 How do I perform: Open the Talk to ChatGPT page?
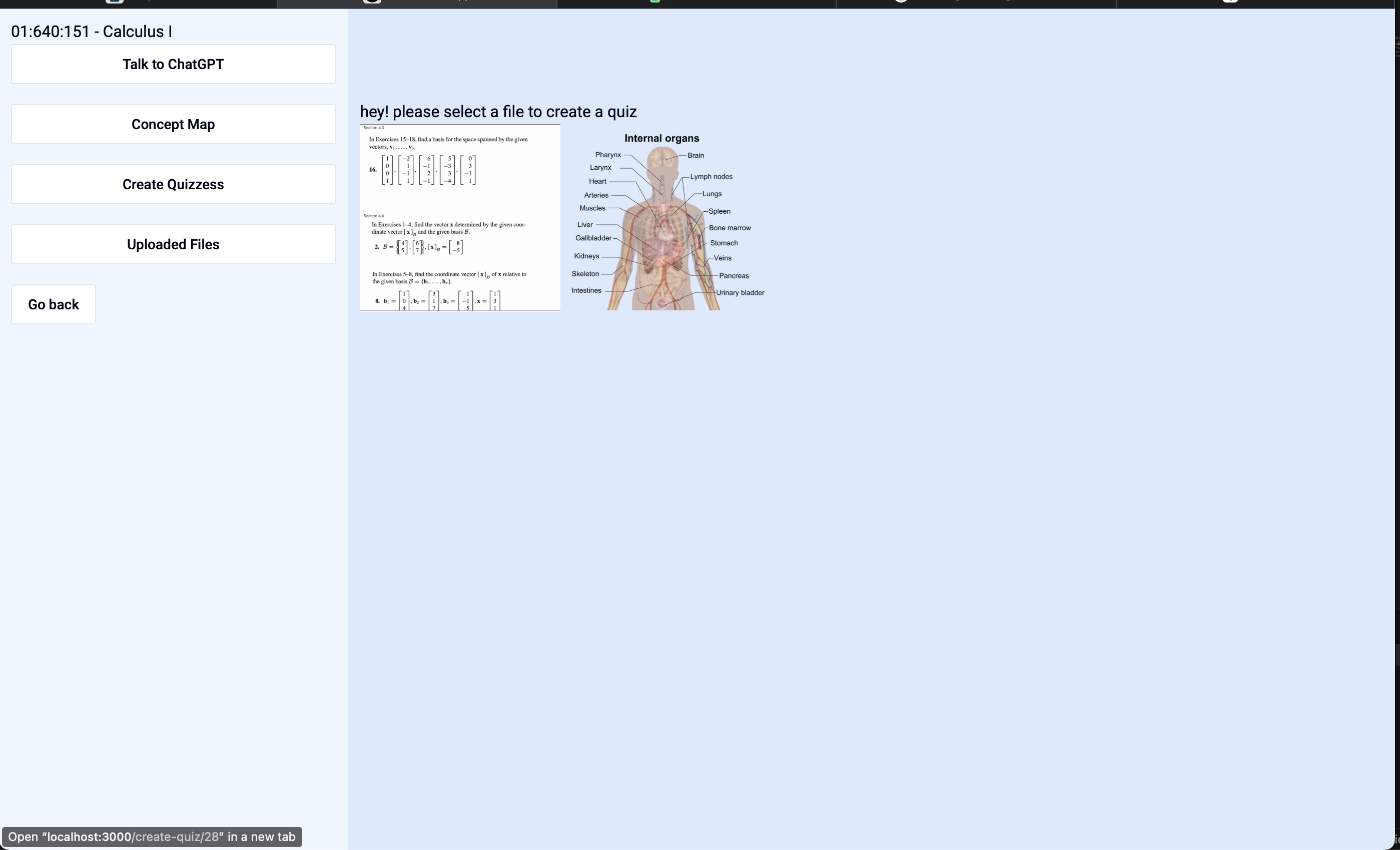(x=173, y=64)
